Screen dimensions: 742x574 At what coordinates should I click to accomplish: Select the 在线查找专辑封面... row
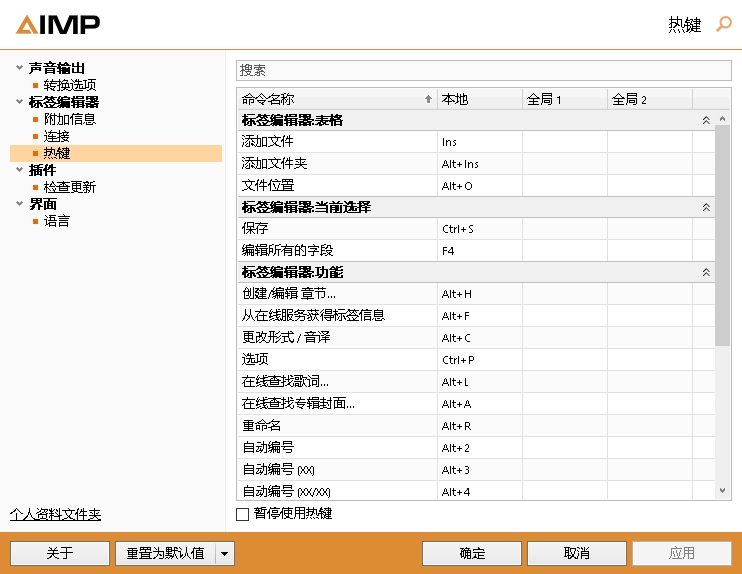(476, 404)
